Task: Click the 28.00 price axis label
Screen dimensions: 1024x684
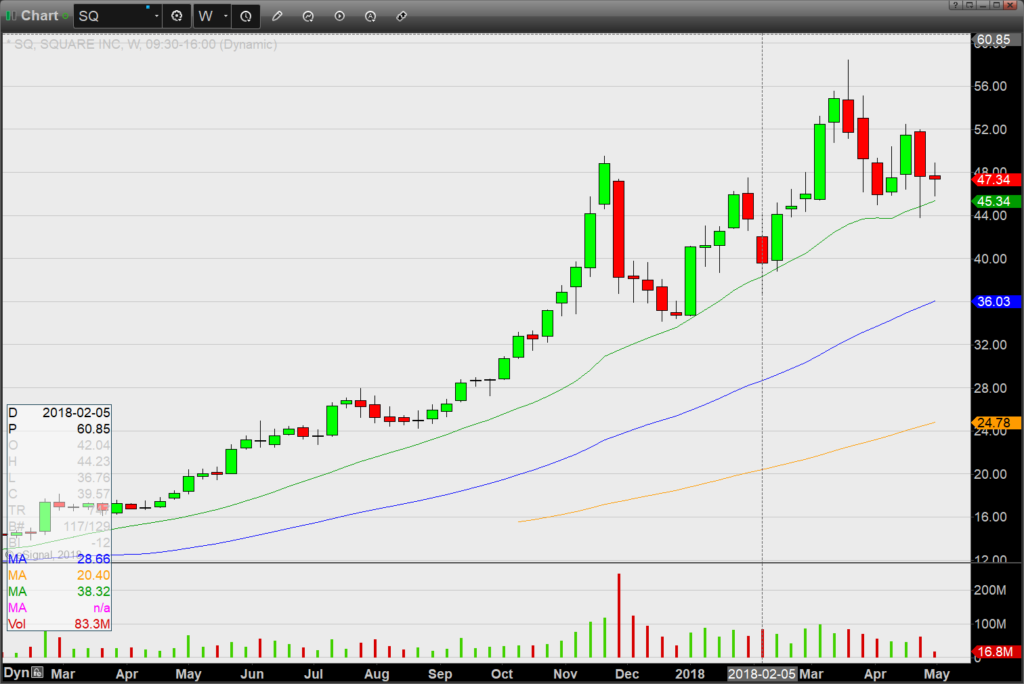Action: pos(991,388)
